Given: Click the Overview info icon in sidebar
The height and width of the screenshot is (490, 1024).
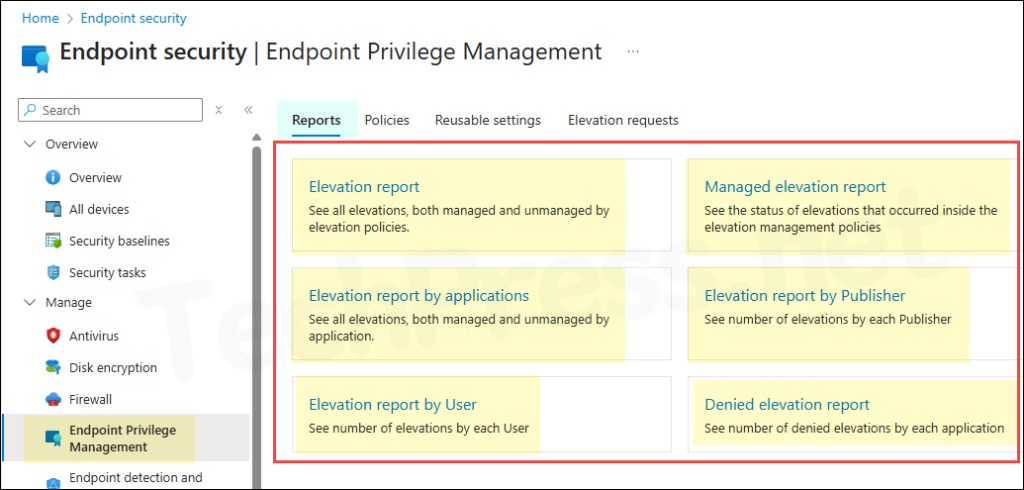Looking at the screenshot, I should 53,178.
